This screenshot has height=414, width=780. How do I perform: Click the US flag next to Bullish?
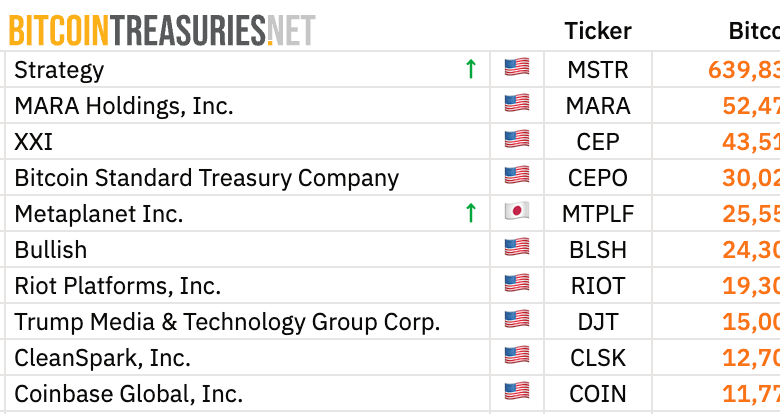pos(517,247)
